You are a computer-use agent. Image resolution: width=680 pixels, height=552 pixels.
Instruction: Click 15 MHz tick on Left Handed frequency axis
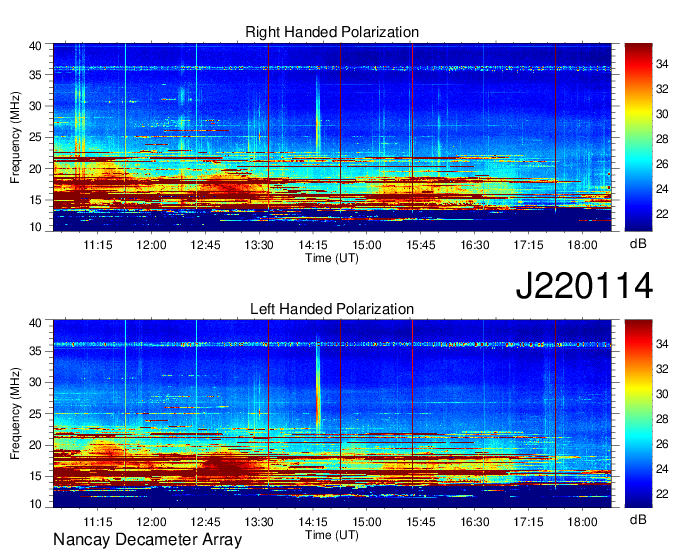(x=35, y=477)
